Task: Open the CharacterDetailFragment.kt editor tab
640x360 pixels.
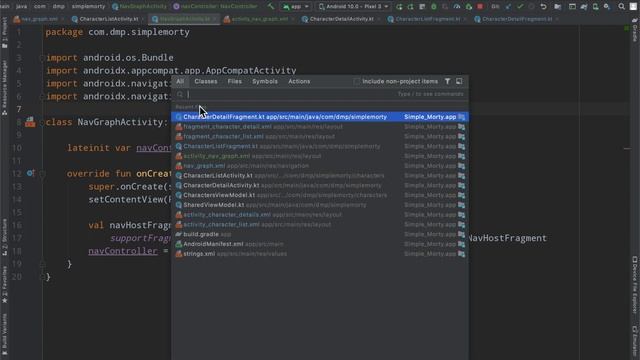Action: (x=517, y=19)
